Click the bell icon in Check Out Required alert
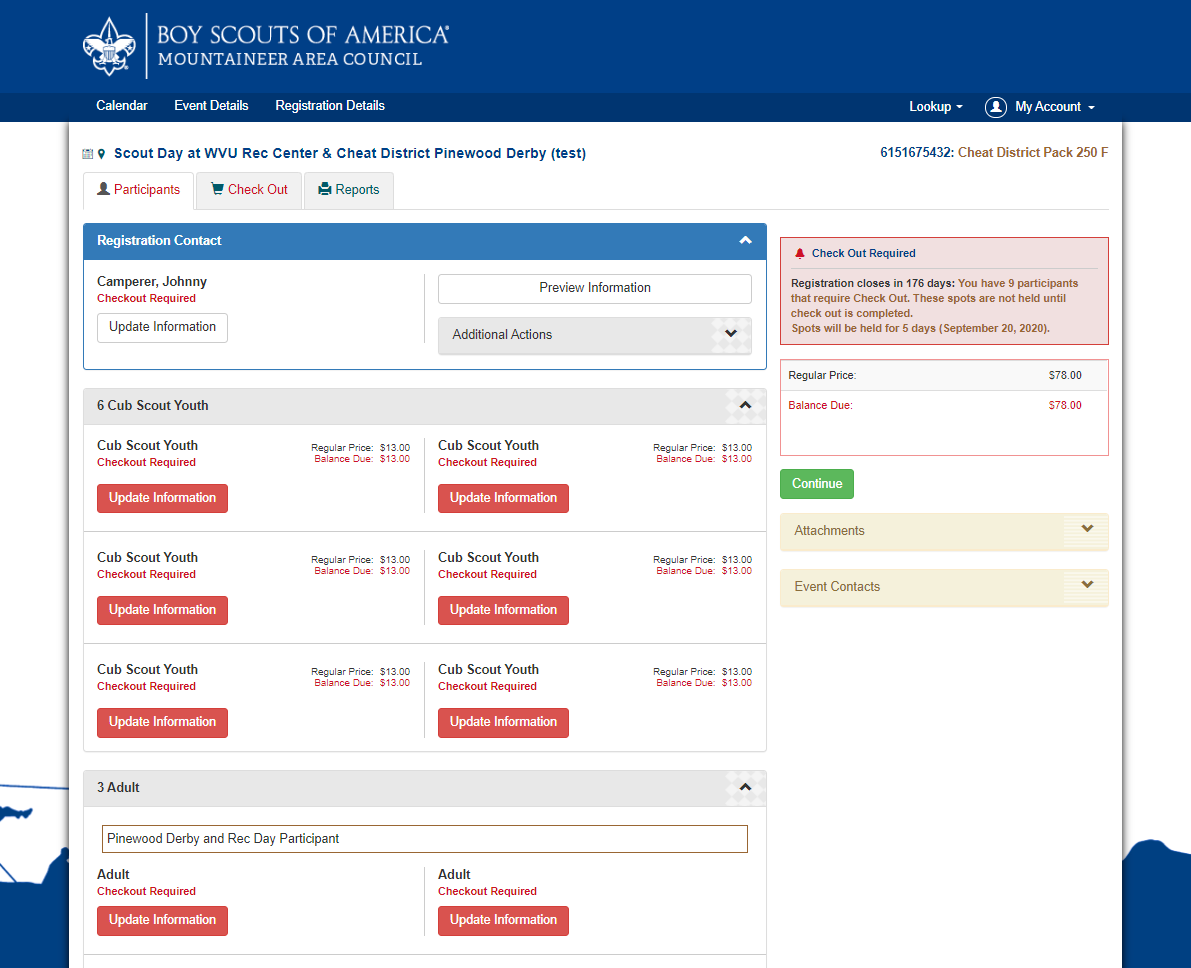1191x968 pixels. (799, 253)
